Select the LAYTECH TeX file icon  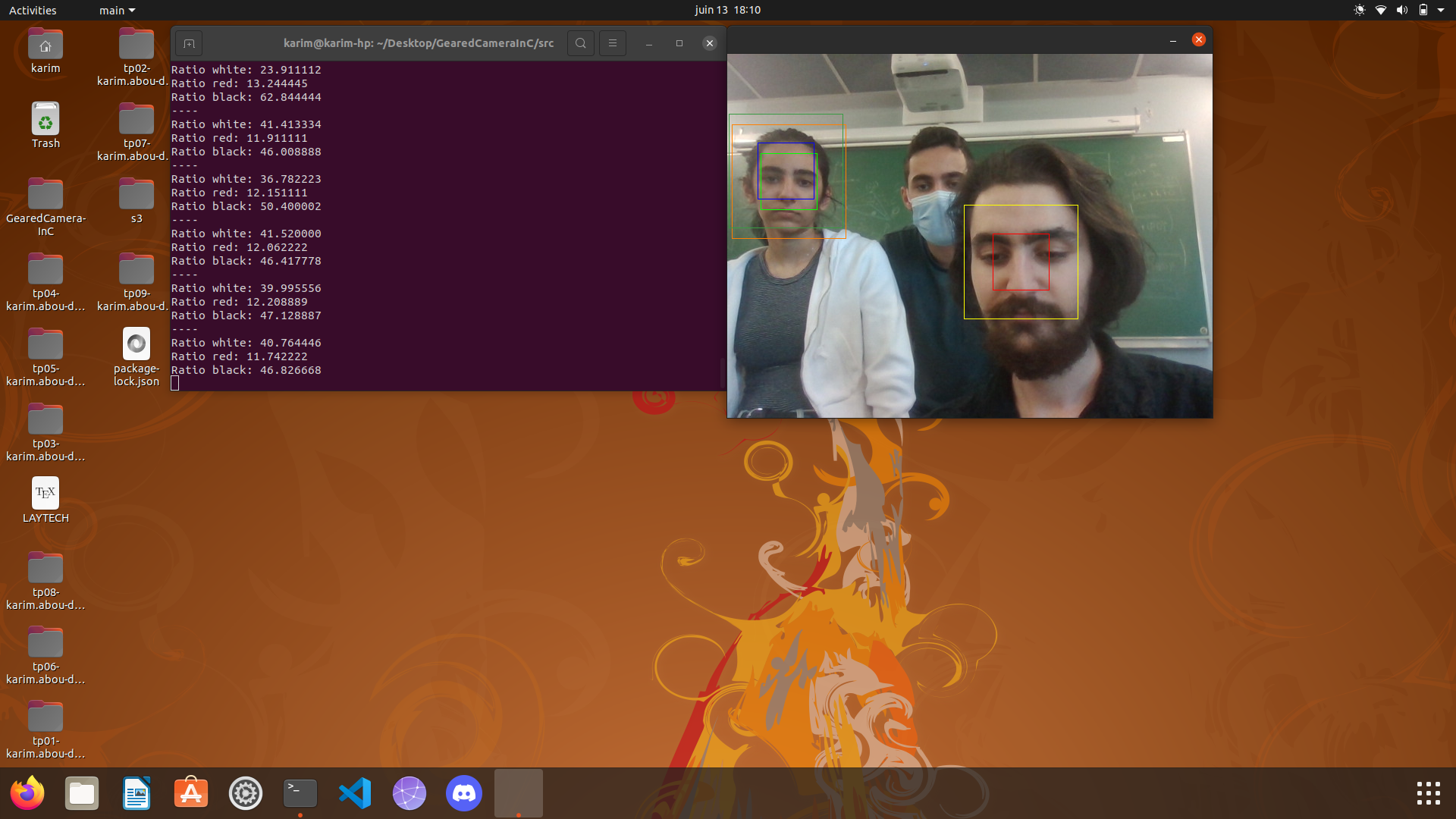tap(45, 494)
